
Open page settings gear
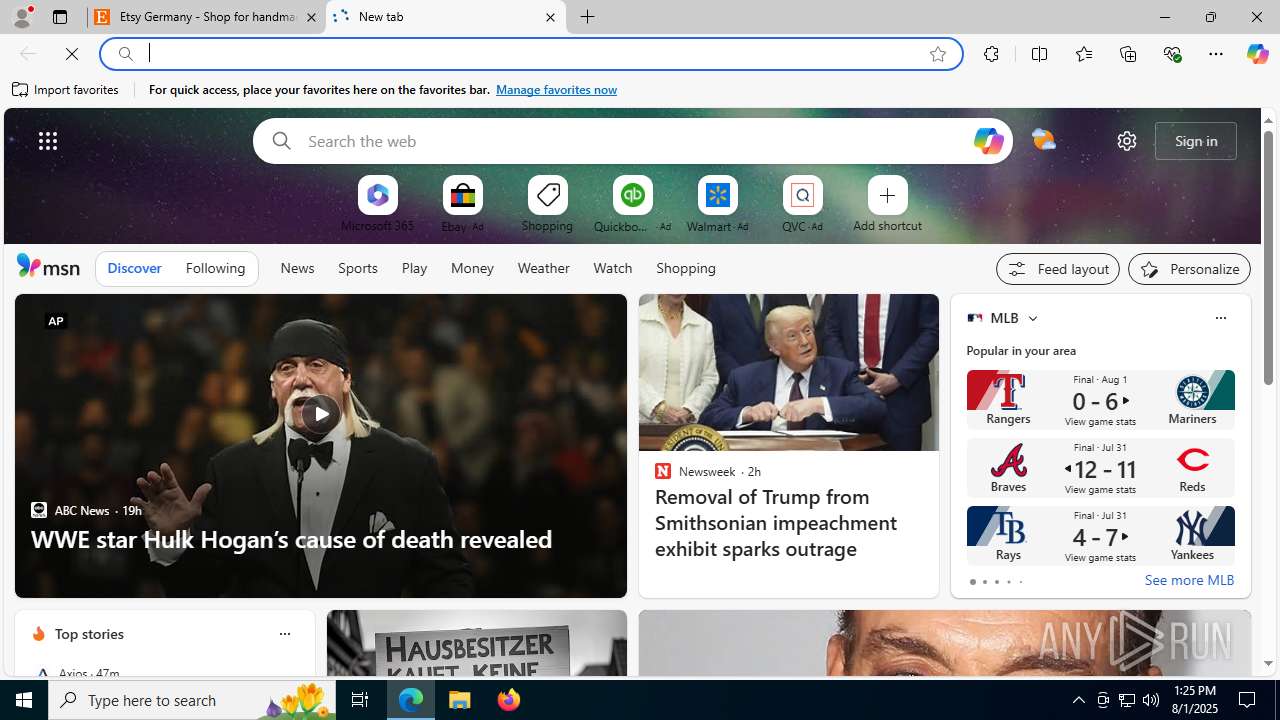[x=1126, y=141]
